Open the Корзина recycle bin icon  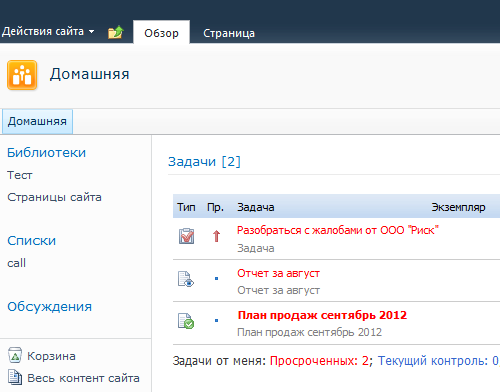[x=15, y=355]
